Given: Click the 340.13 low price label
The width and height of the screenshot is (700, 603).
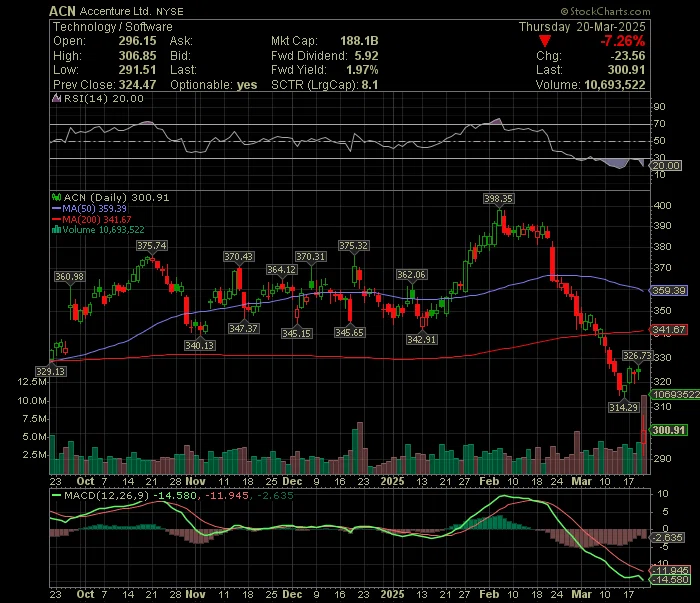Looking at the screenshot, I should (200, 345).
